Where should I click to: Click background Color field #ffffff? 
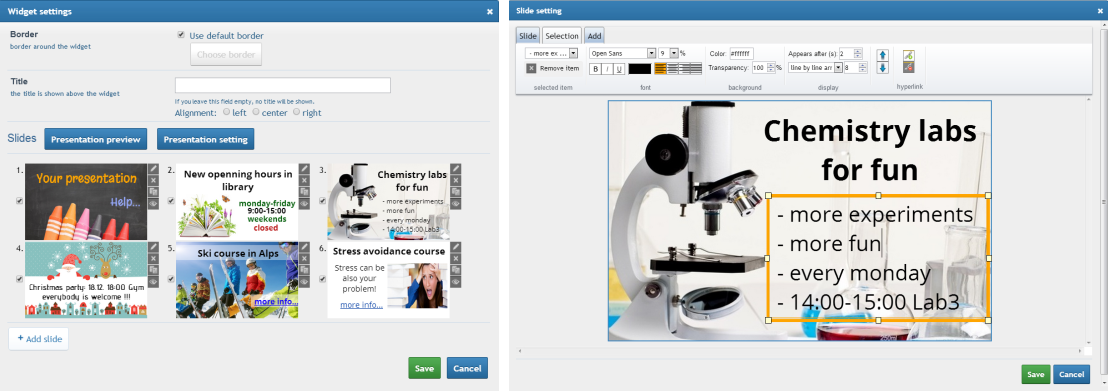click(x=741, y=53)
